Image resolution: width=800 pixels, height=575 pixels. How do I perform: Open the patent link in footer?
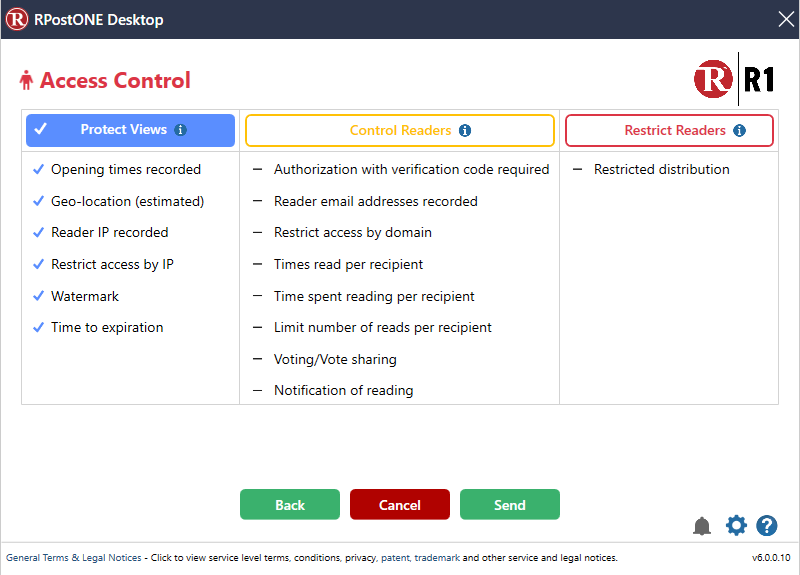[395, 558]
